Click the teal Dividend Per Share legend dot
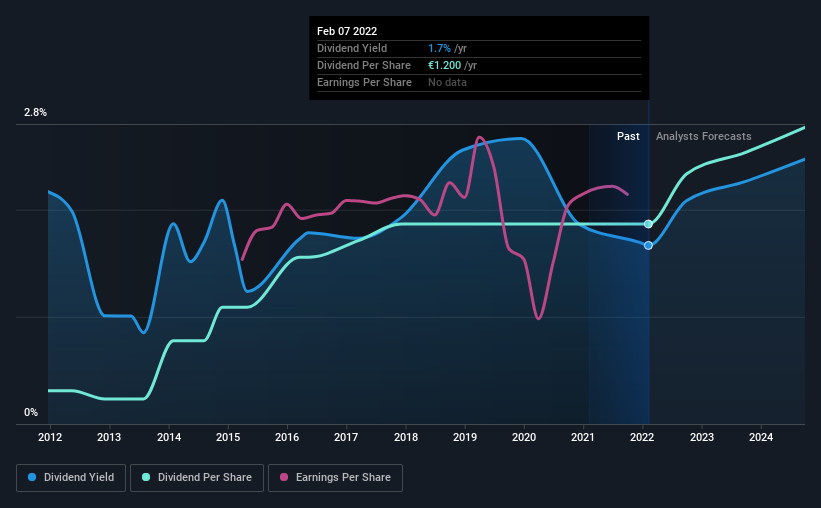 click(146, 477)
